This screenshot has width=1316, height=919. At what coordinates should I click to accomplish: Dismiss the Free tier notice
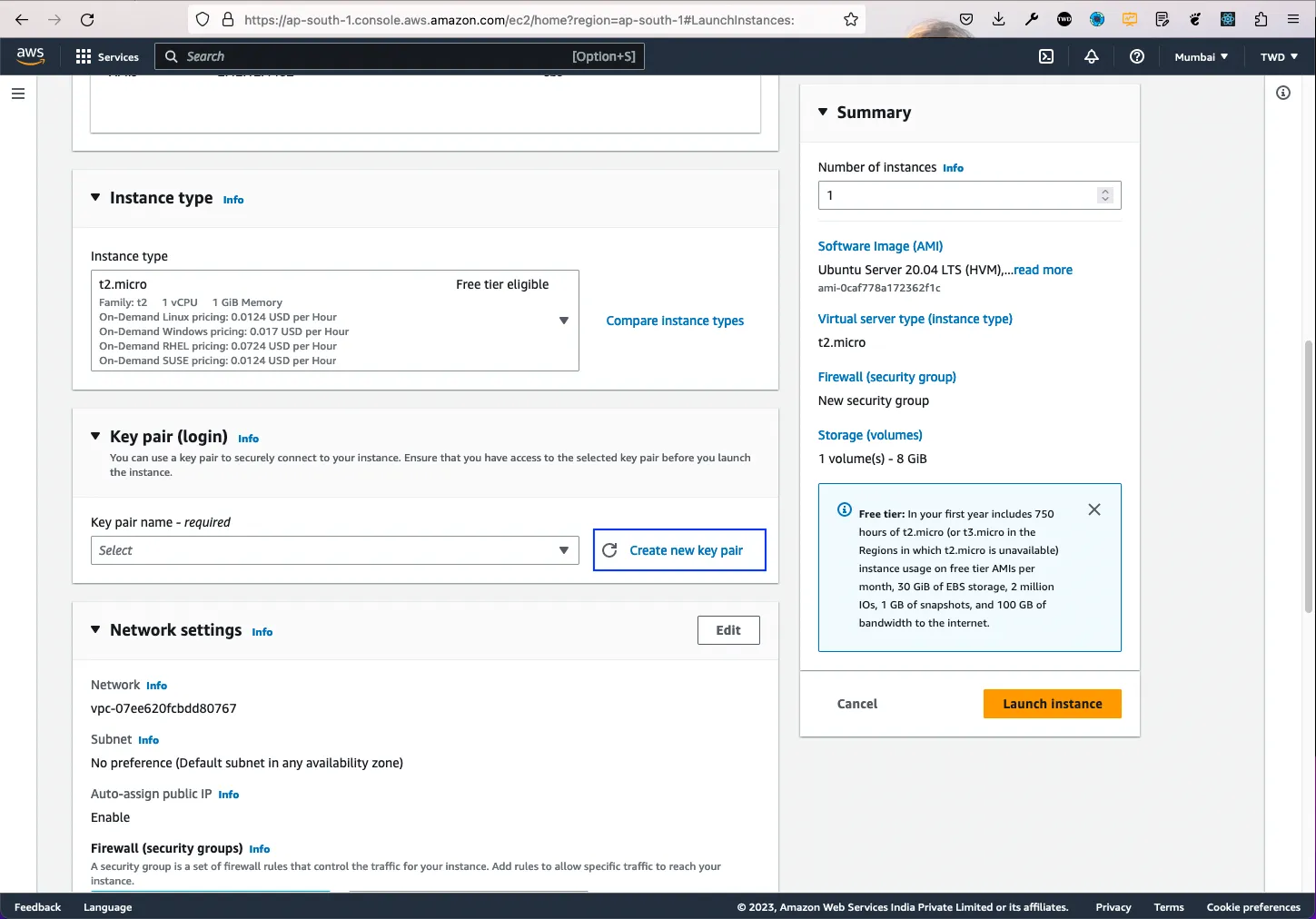(x=1094, y=509)
